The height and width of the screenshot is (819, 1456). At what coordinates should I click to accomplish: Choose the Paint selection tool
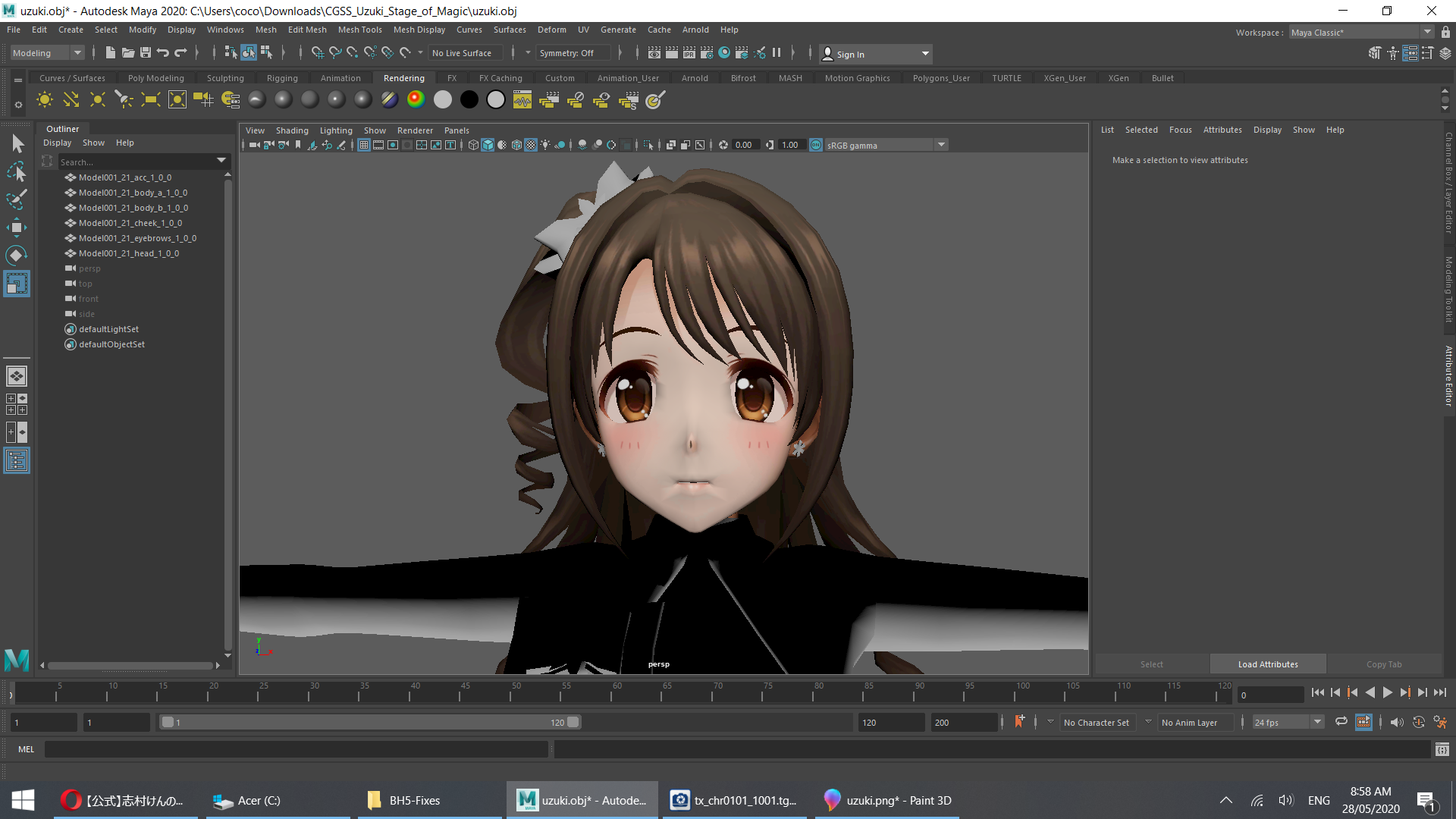point(17,199)
